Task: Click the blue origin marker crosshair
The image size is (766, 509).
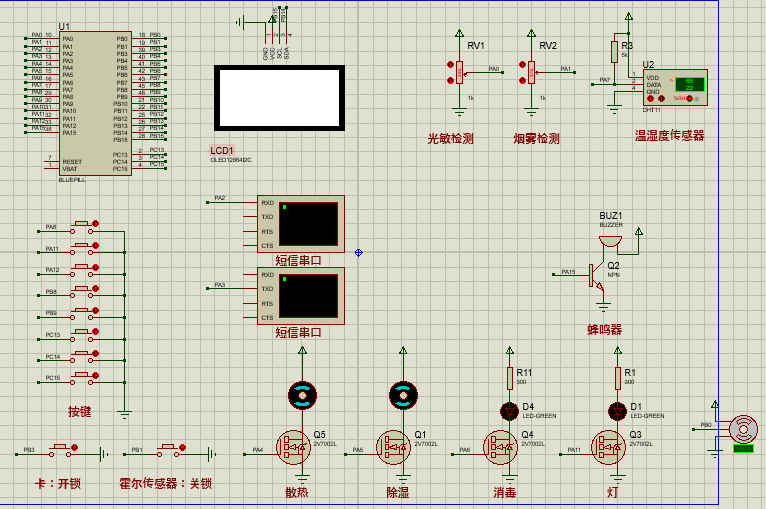Action: [359, 253]
